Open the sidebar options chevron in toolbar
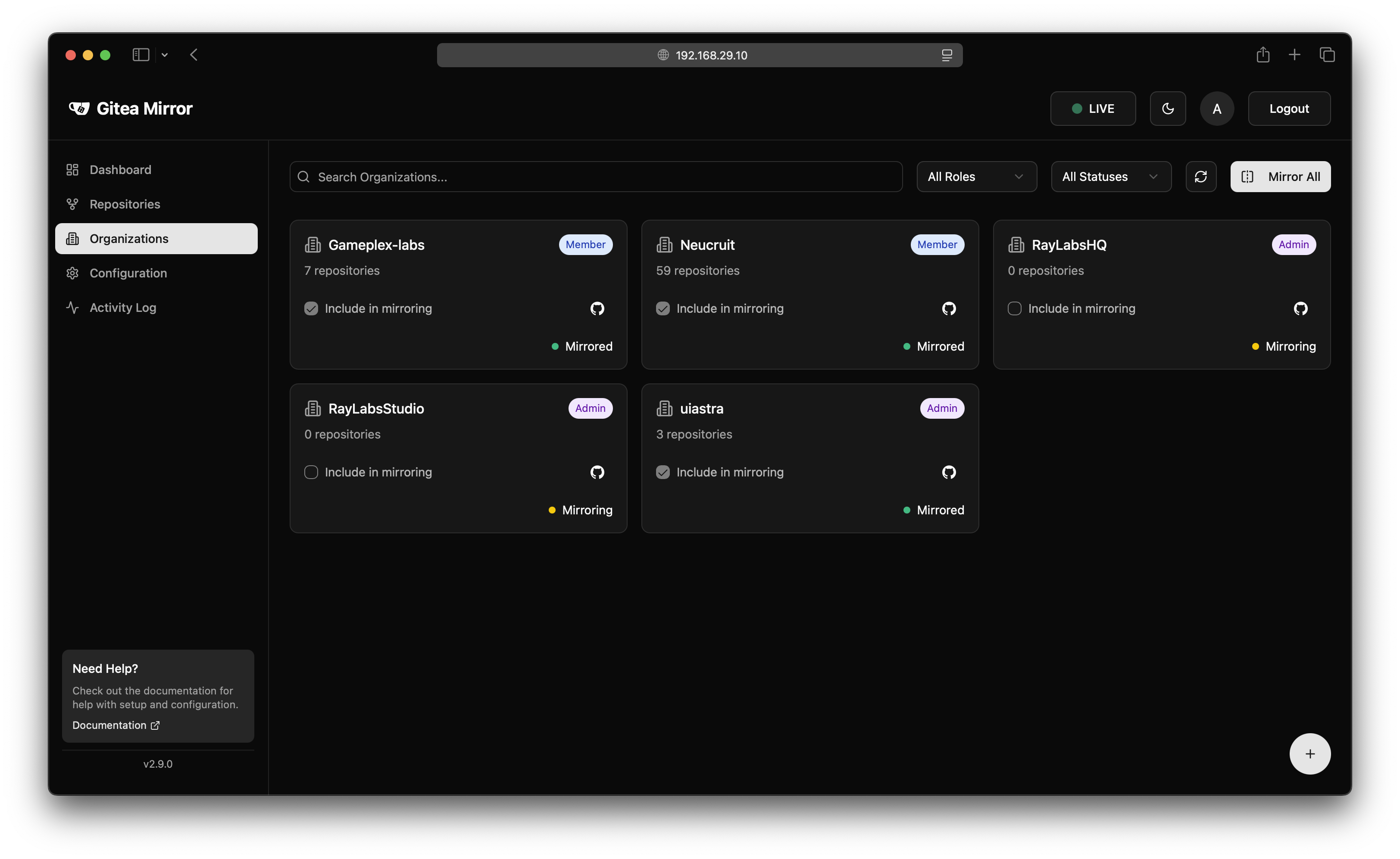This screenshot has height=859, width=1400. click(165, 55)
